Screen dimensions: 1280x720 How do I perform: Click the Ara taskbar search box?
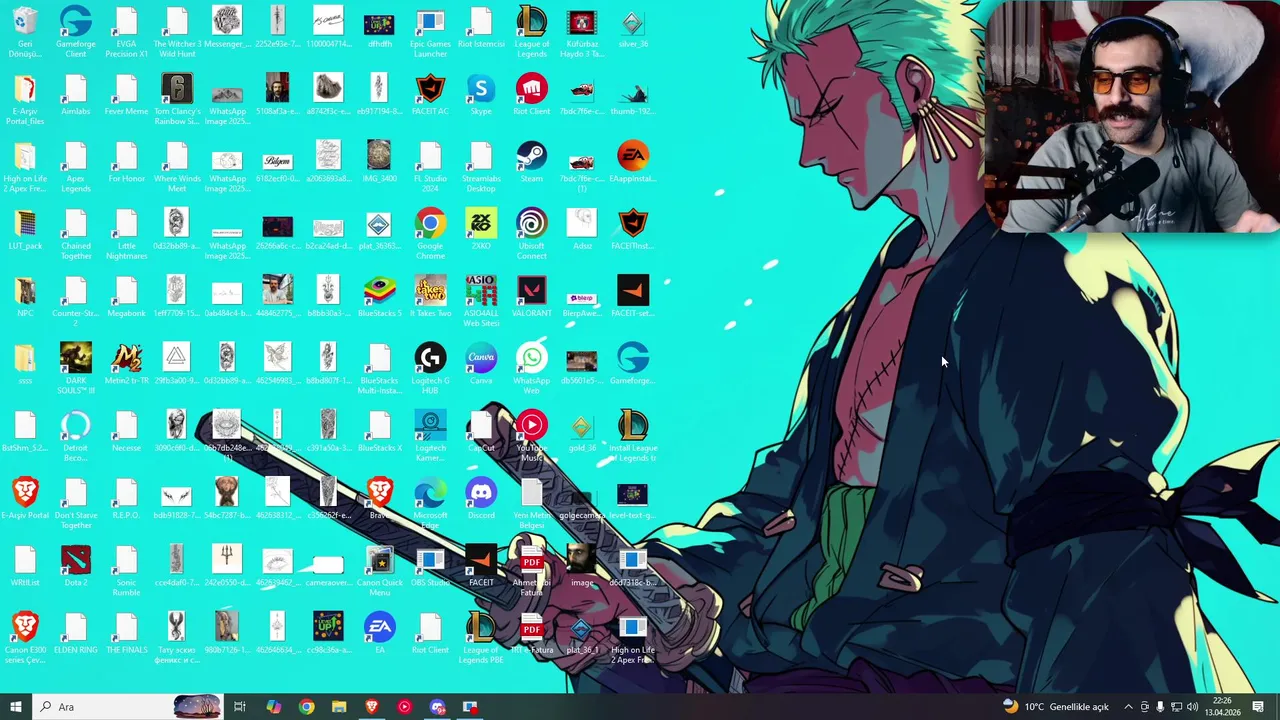pos(128,707)
